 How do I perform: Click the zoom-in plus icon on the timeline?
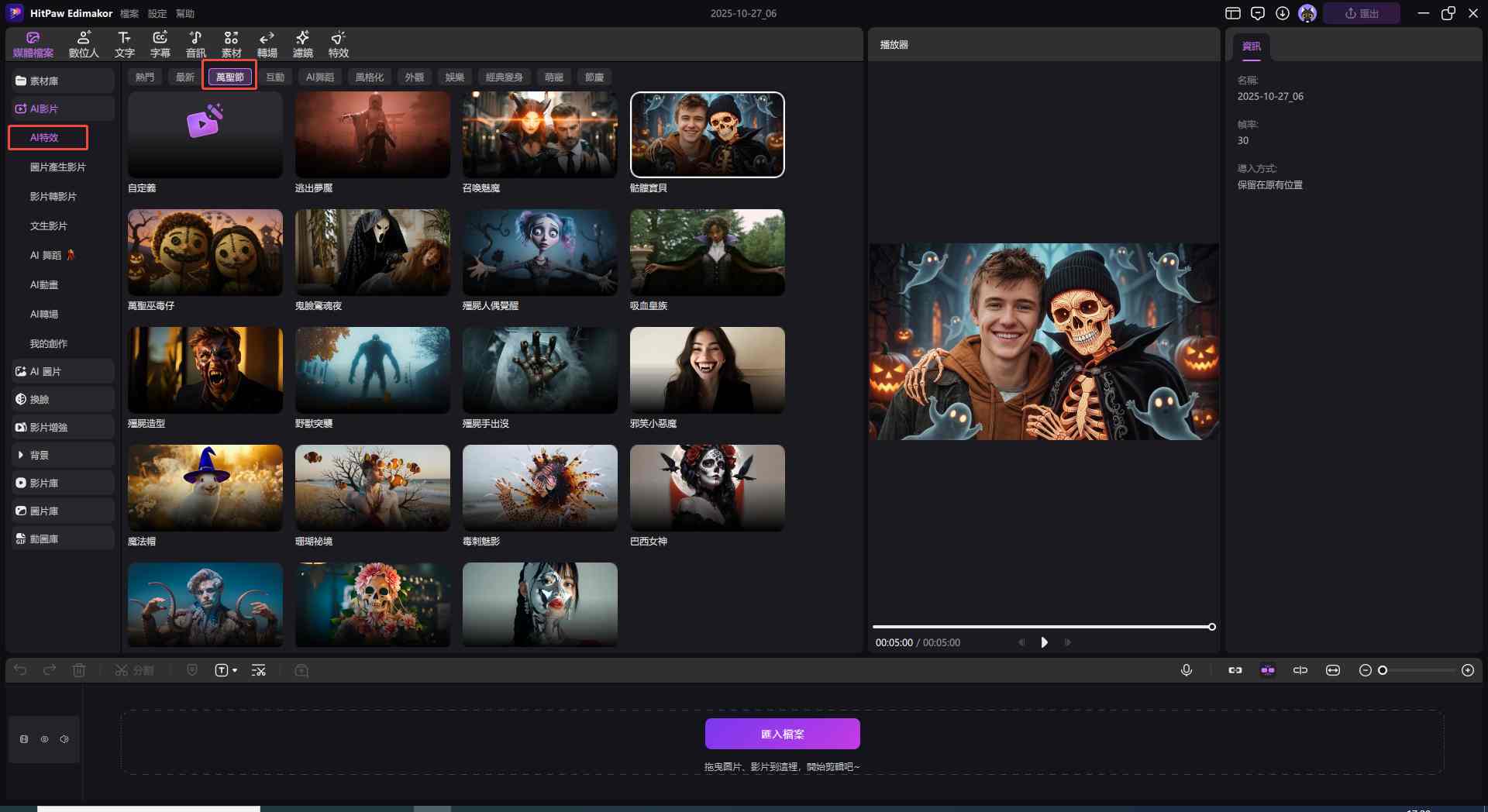[1467, 670]
